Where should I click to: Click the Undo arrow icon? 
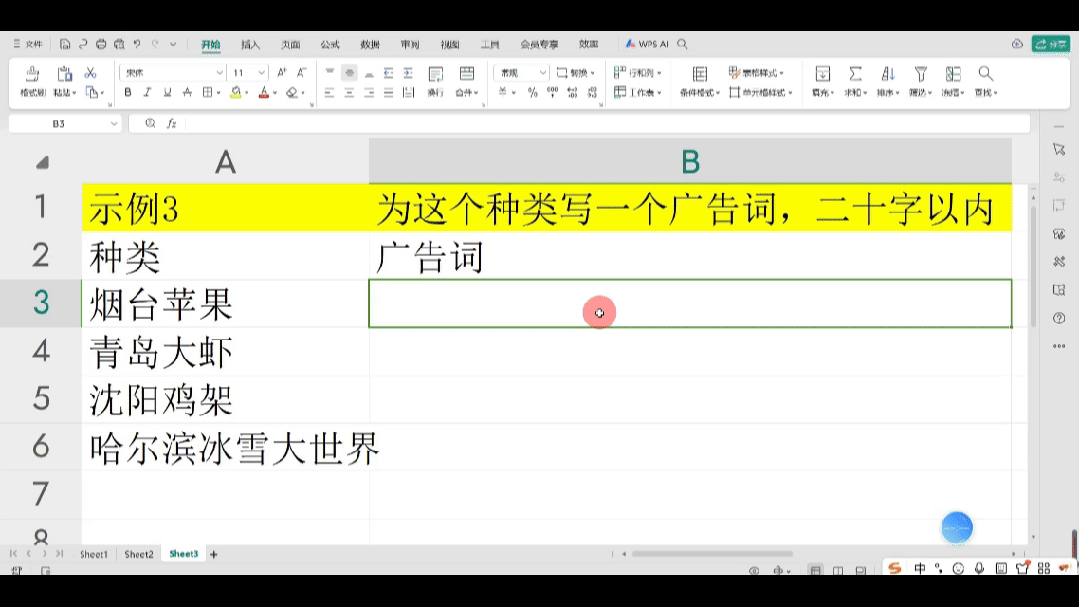point(137,44)
